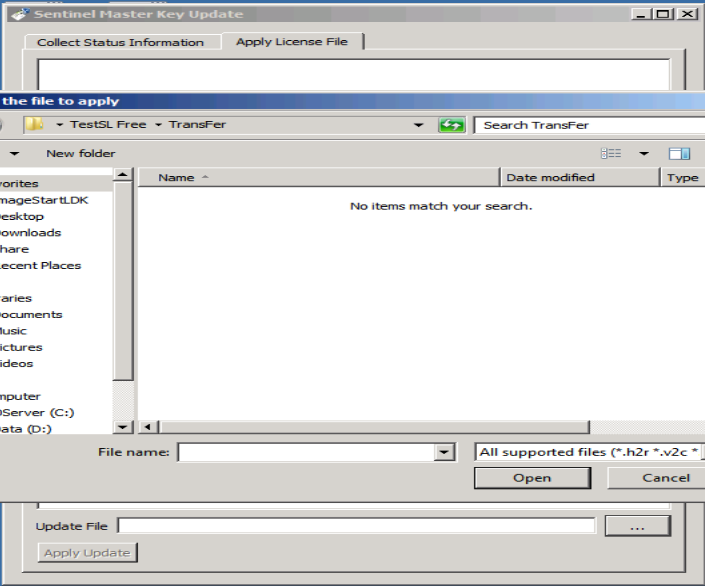This screenshot has width=705, height=586.
Task: Open the folder icon in address bar
Action: (34, 124)
